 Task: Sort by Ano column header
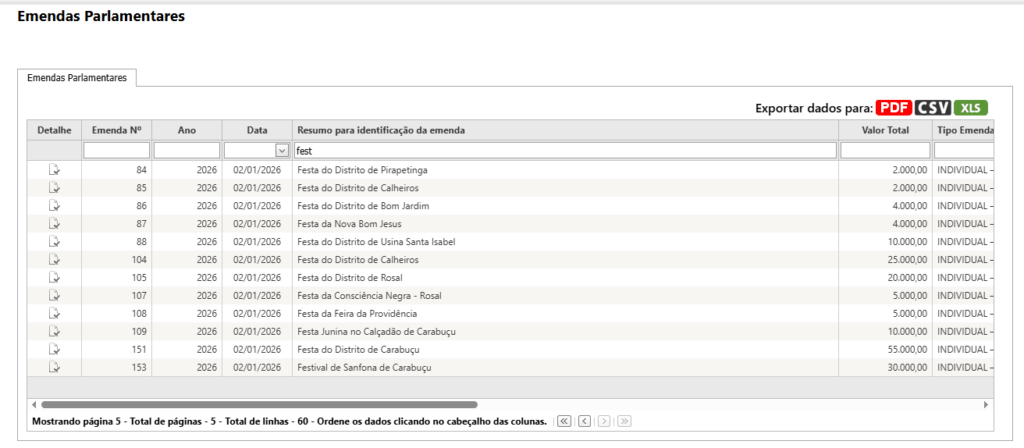tap(187, 130)
